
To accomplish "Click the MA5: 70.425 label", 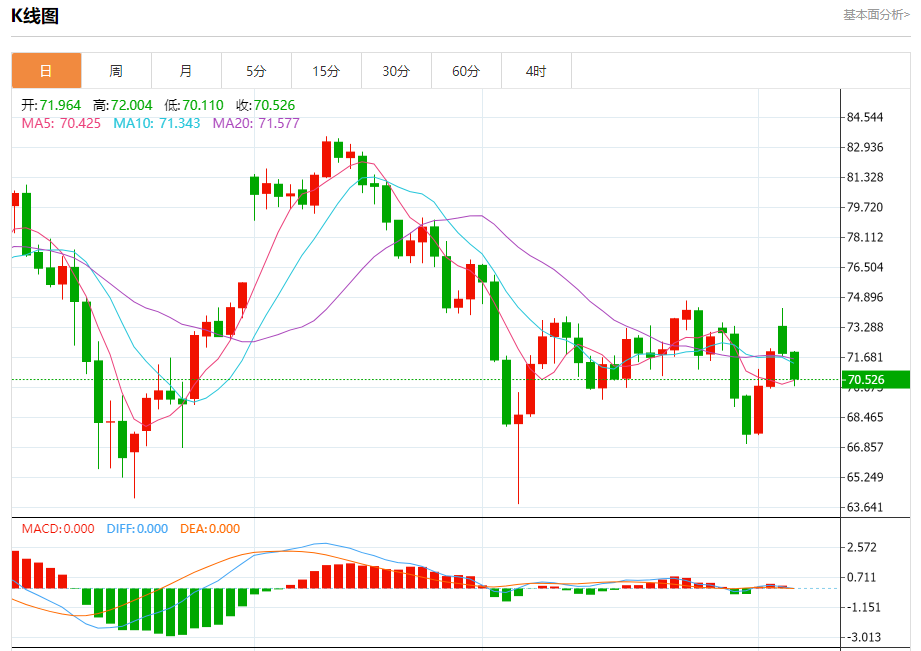I will coord(61,123).
